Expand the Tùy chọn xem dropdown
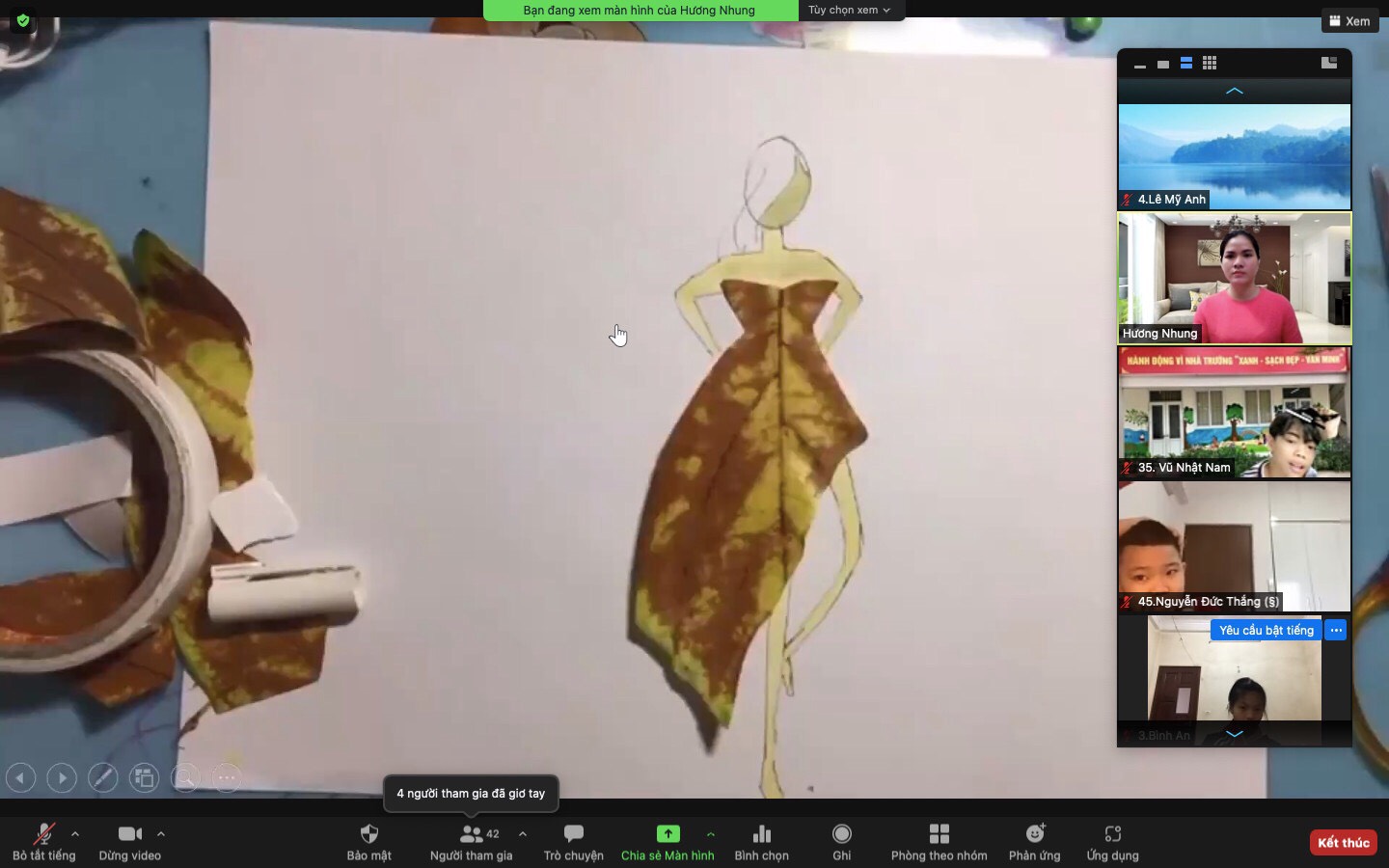 pyautogui.click(x=849, y=10)
